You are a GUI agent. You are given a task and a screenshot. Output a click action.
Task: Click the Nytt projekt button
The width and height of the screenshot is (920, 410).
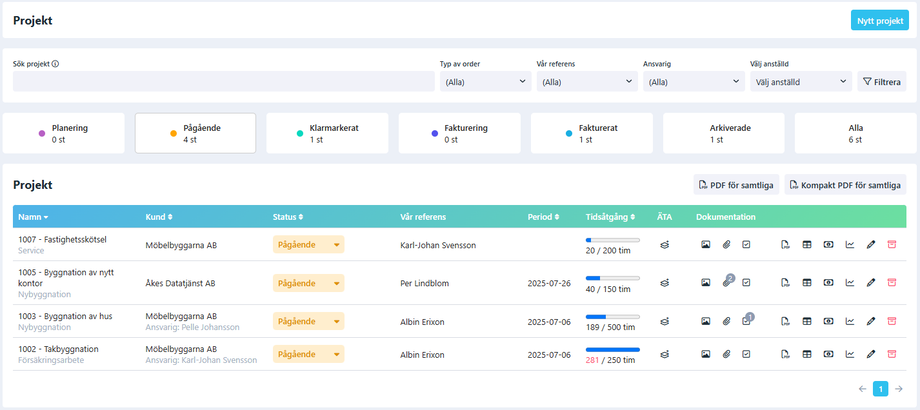(879, 20)
